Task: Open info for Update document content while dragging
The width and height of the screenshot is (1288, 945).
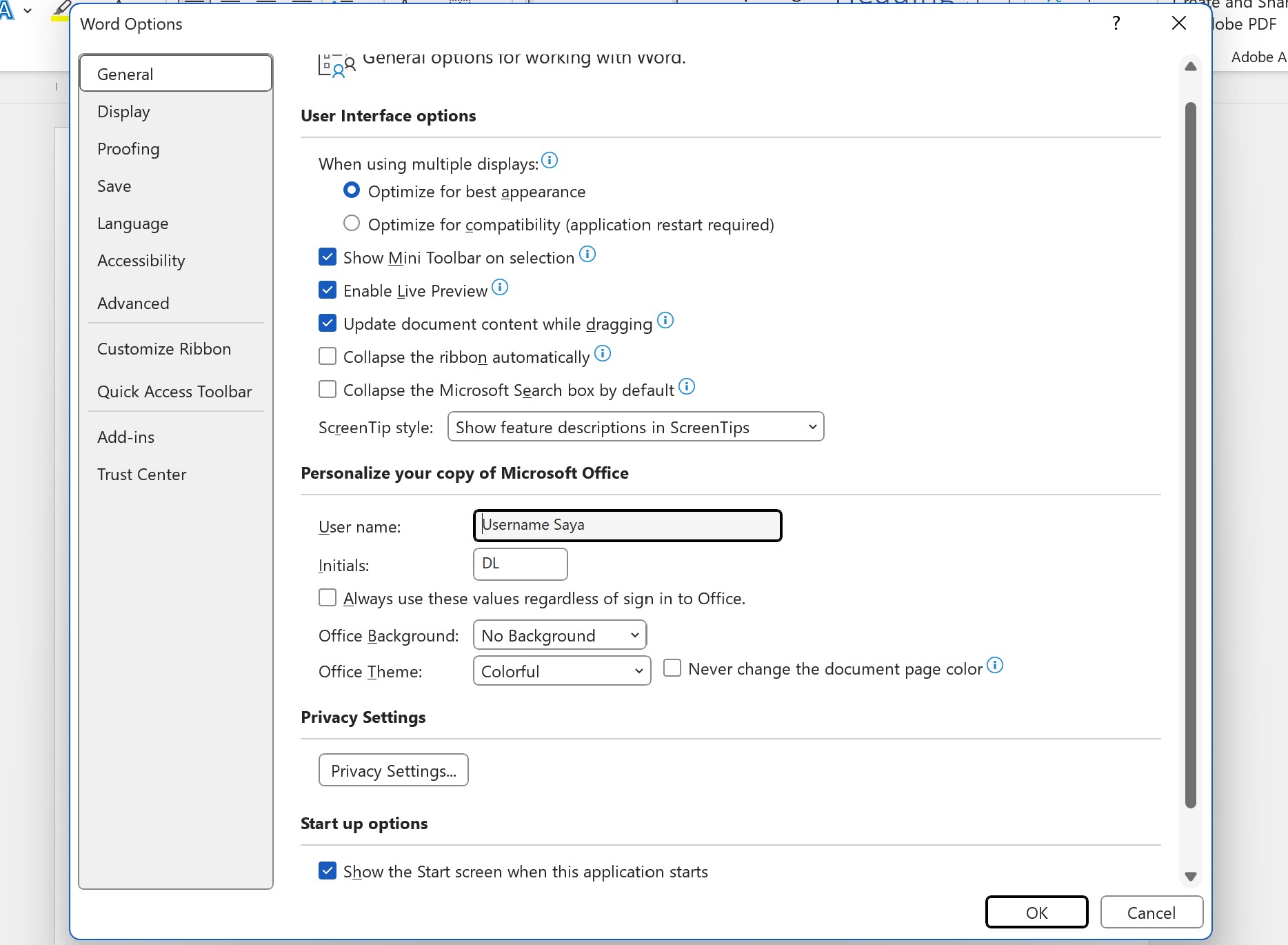Action: (x=665, y=321)
